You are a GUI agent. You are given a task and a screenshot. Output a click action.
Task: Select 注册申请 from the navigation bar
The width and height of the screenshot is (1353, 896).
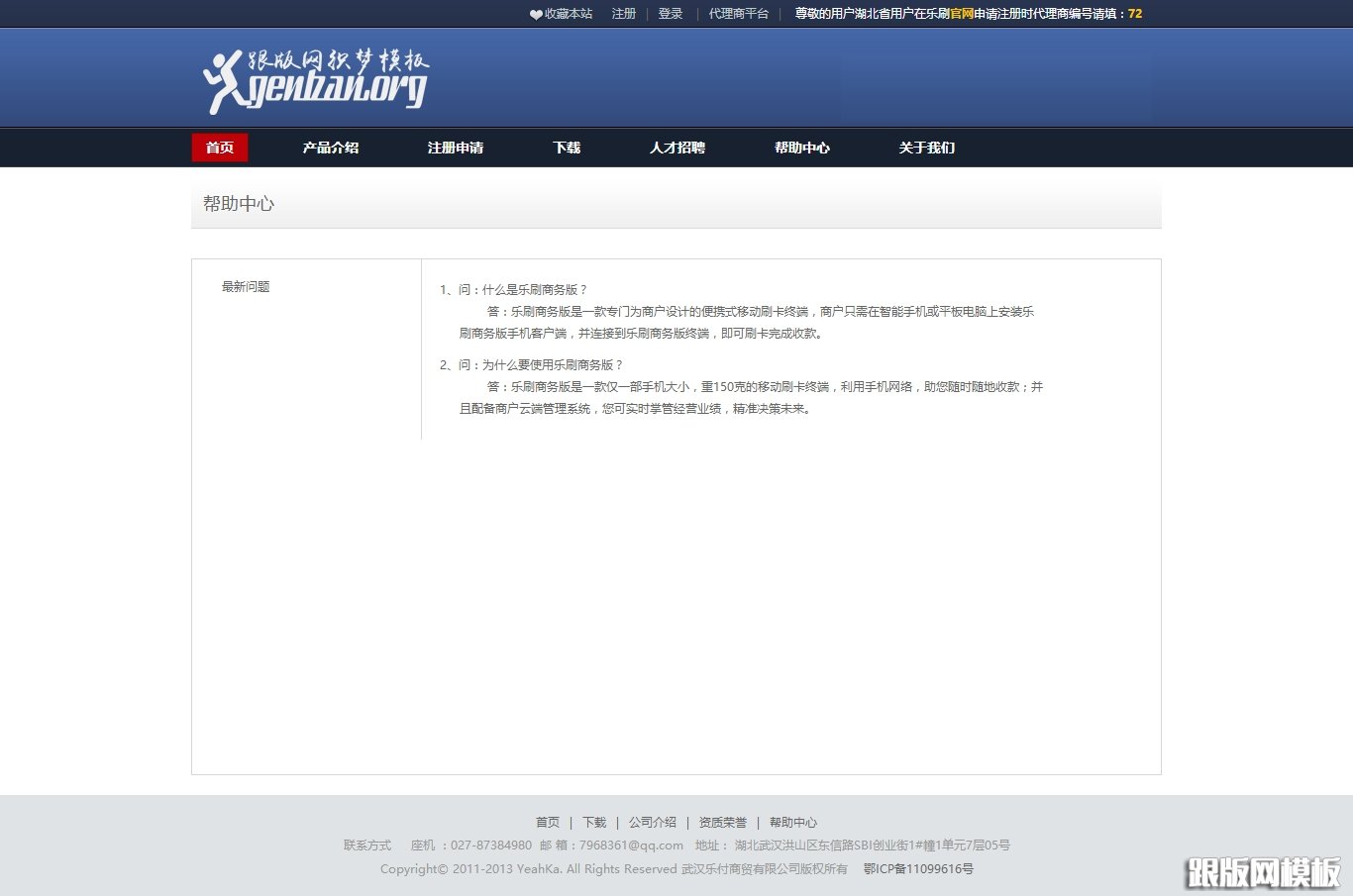pos(455,147)
